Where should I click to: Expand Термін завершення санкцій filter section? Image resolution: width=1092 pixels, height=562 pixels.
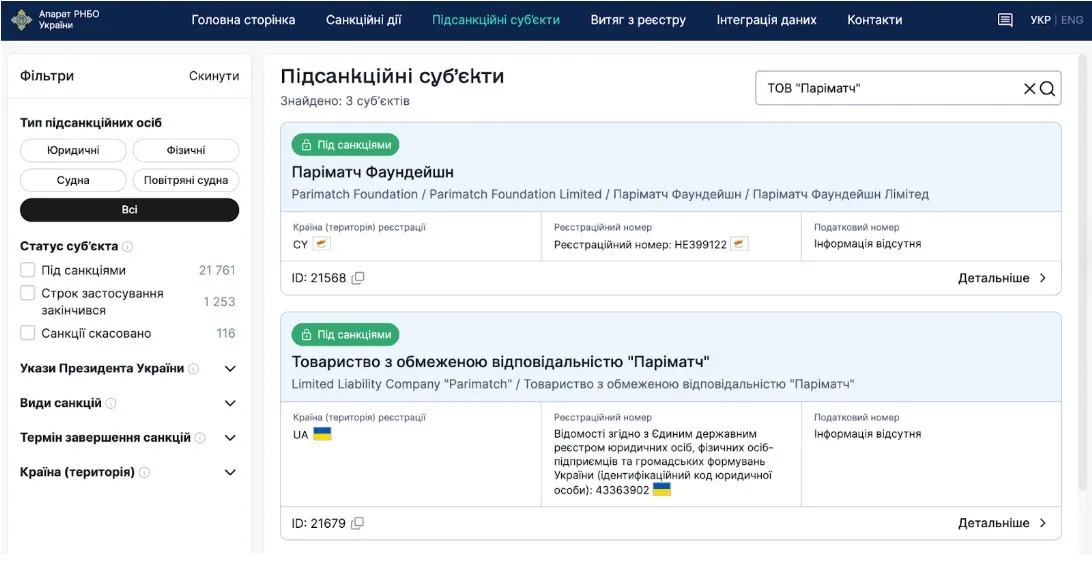point(231,438)
